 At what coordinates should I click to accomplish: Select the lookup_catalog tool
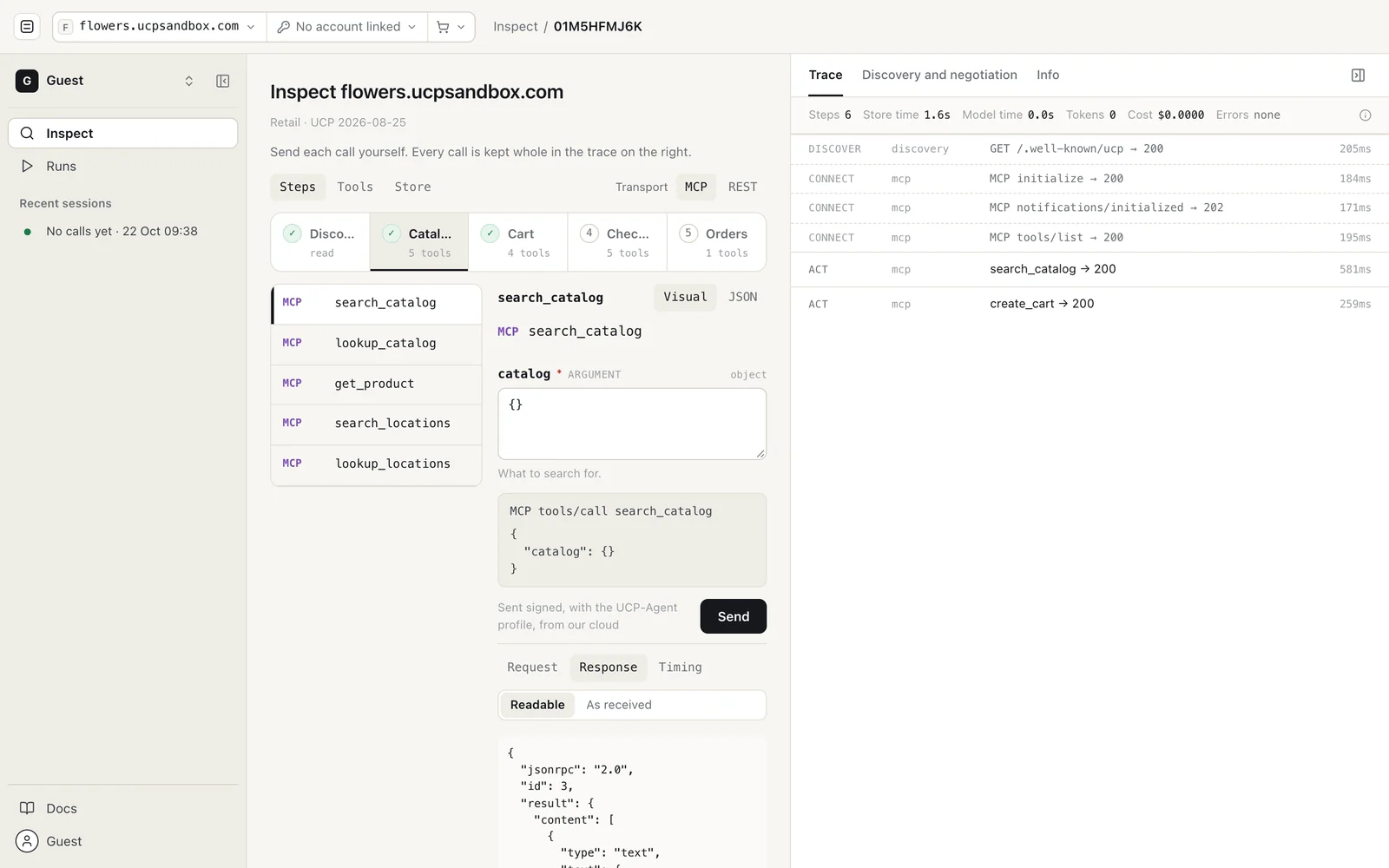(x=377, y=344)
